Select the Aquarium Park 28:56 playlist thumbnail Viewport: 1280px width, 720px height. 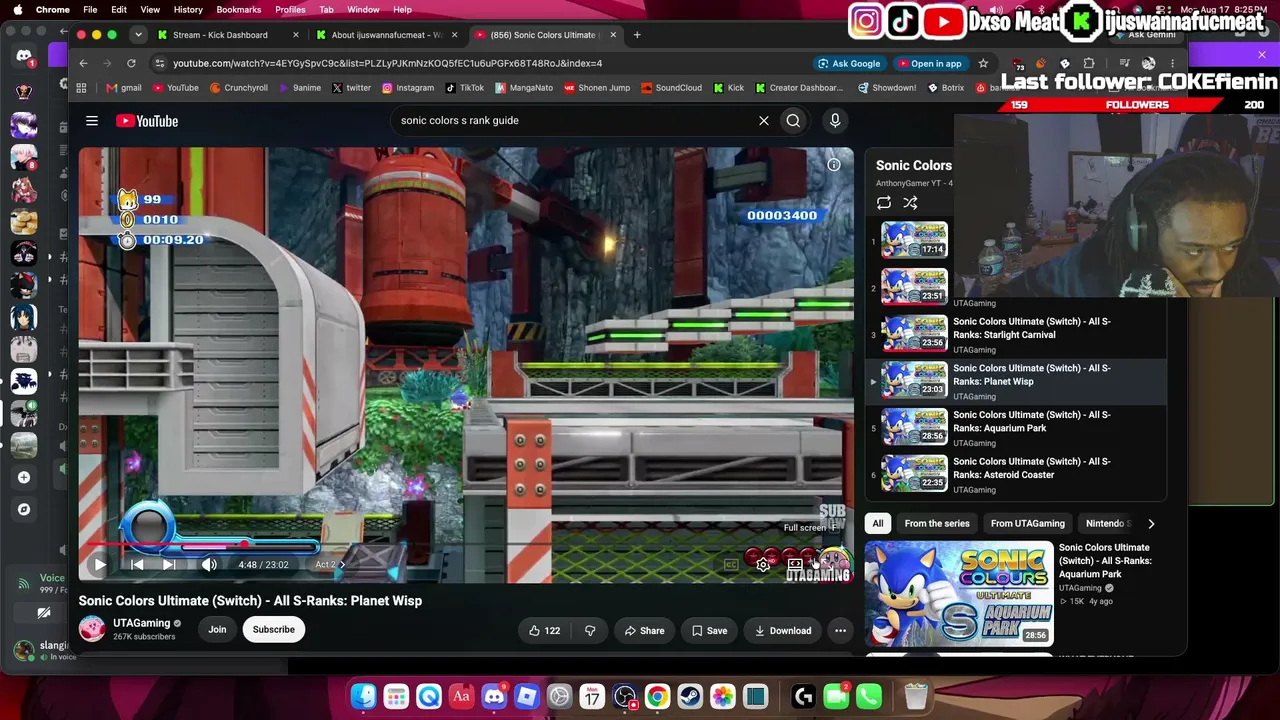pyautogui.click(x=914, y=427)
